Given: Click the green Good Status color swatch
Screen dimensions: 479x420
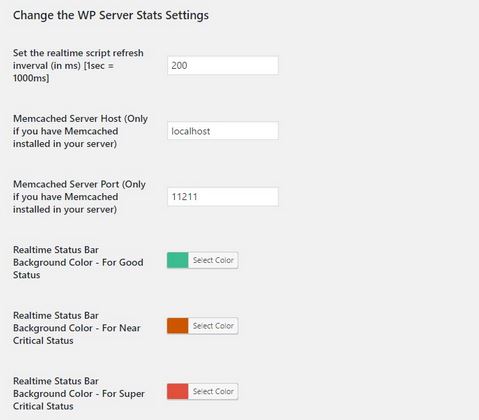Looking at the screenshot, I should [177, 260].
